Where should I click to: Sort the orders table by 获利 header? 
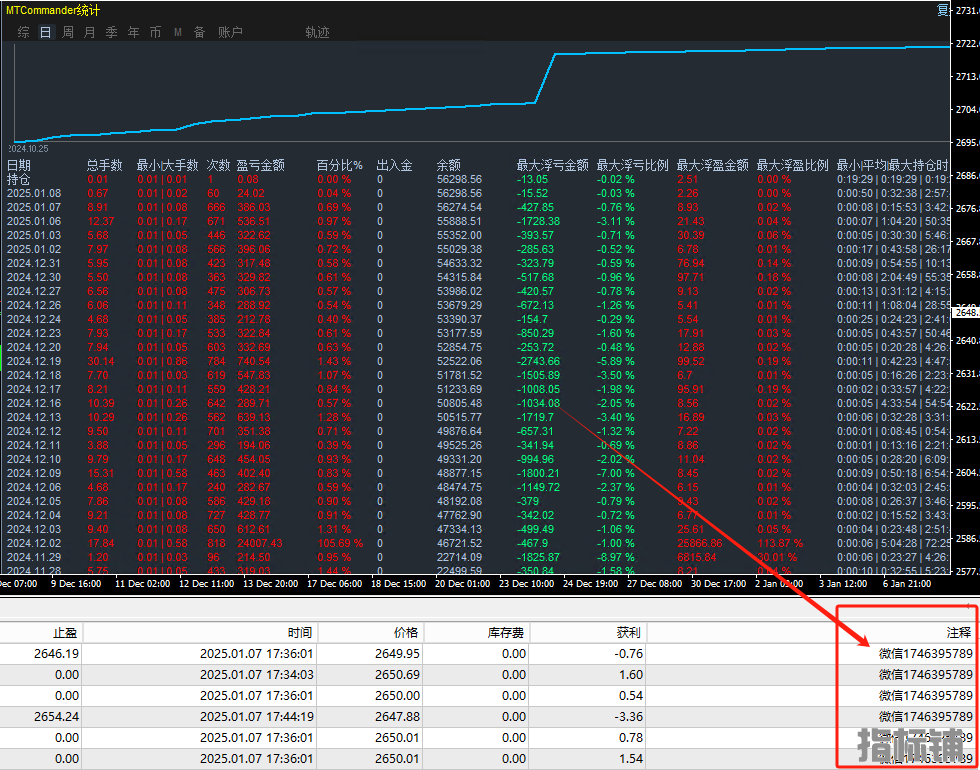(x=629, y=633)
